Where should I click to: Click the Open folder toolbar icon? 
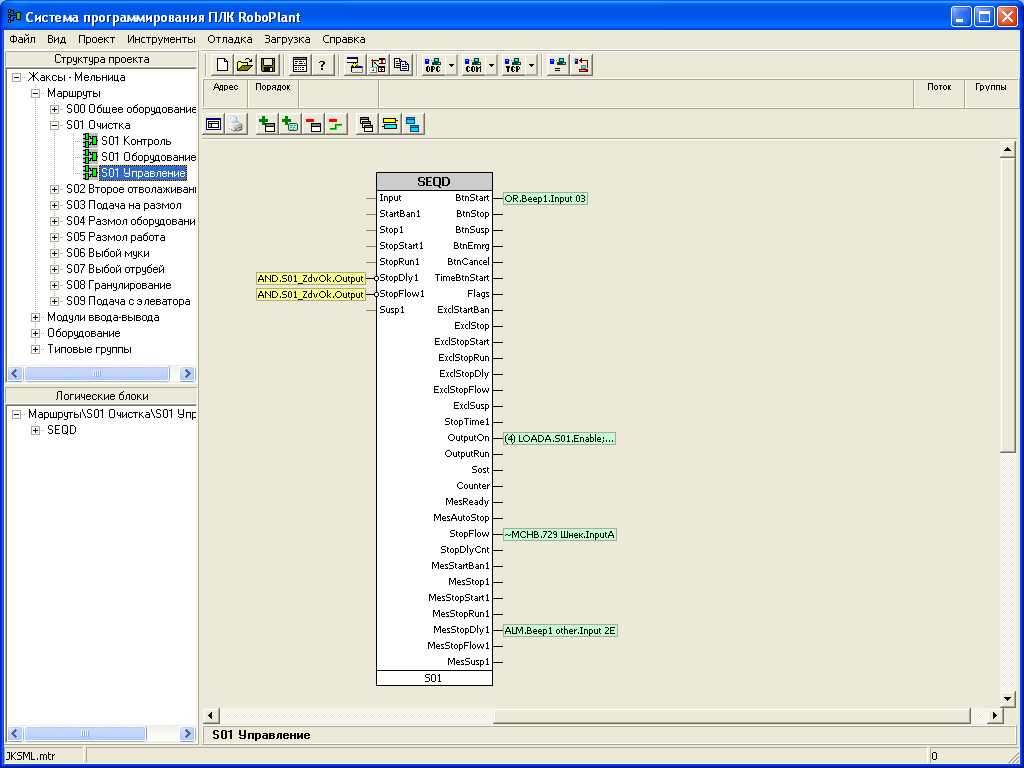click(x=245, y=65)
